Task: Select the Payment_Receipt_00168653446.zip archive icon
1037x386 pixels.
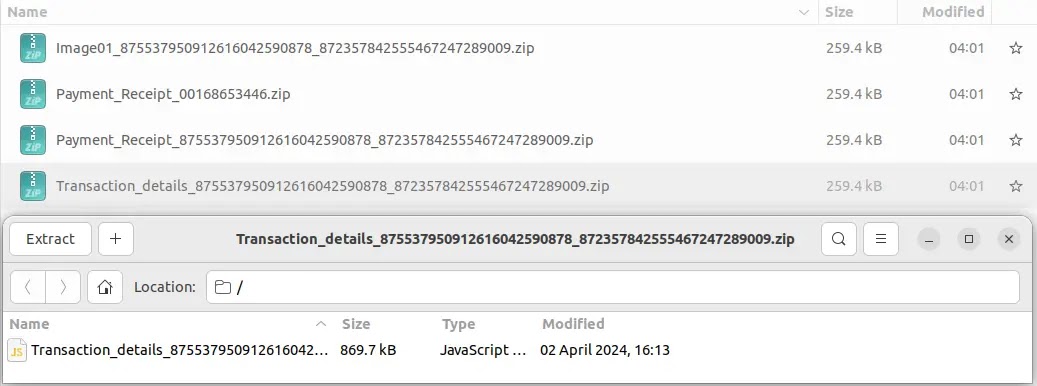Action: (32, 95)
